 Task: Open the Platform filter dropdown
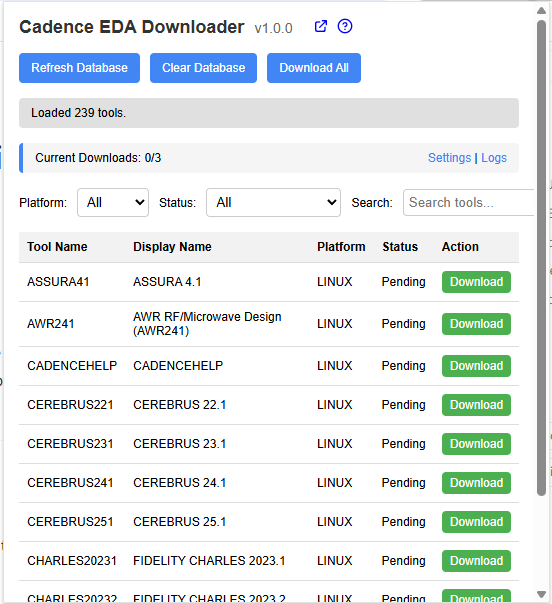(113, 203)
